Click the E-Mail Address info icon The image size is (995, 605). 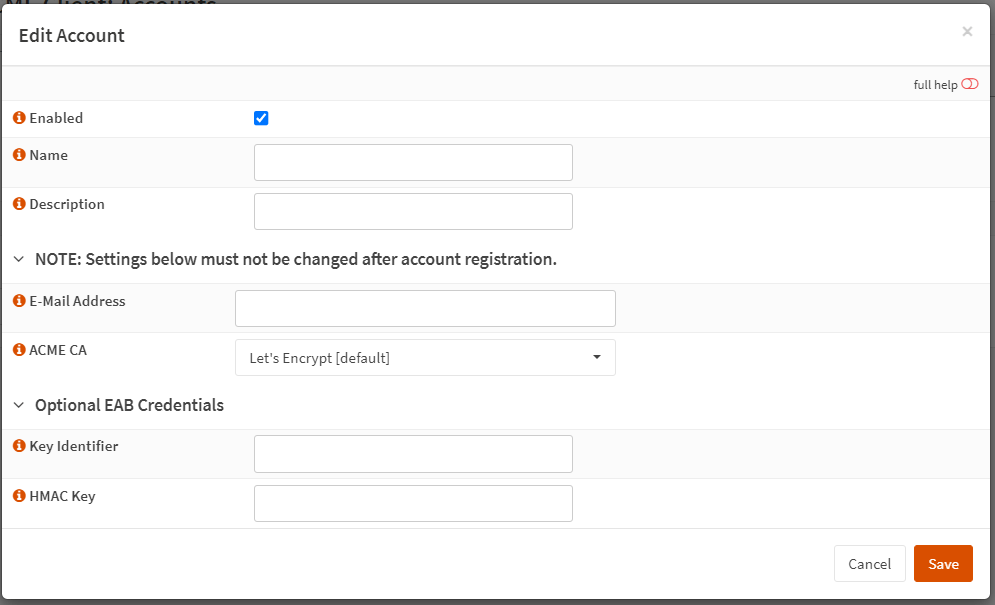[x=19, y=301]
